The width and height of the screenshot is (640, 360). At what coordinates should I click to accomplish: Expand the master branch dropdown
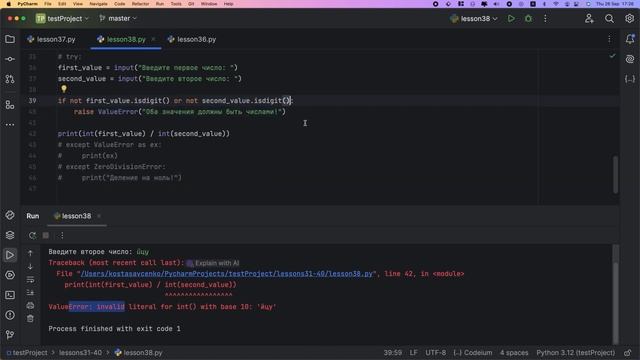pos(118,18)
